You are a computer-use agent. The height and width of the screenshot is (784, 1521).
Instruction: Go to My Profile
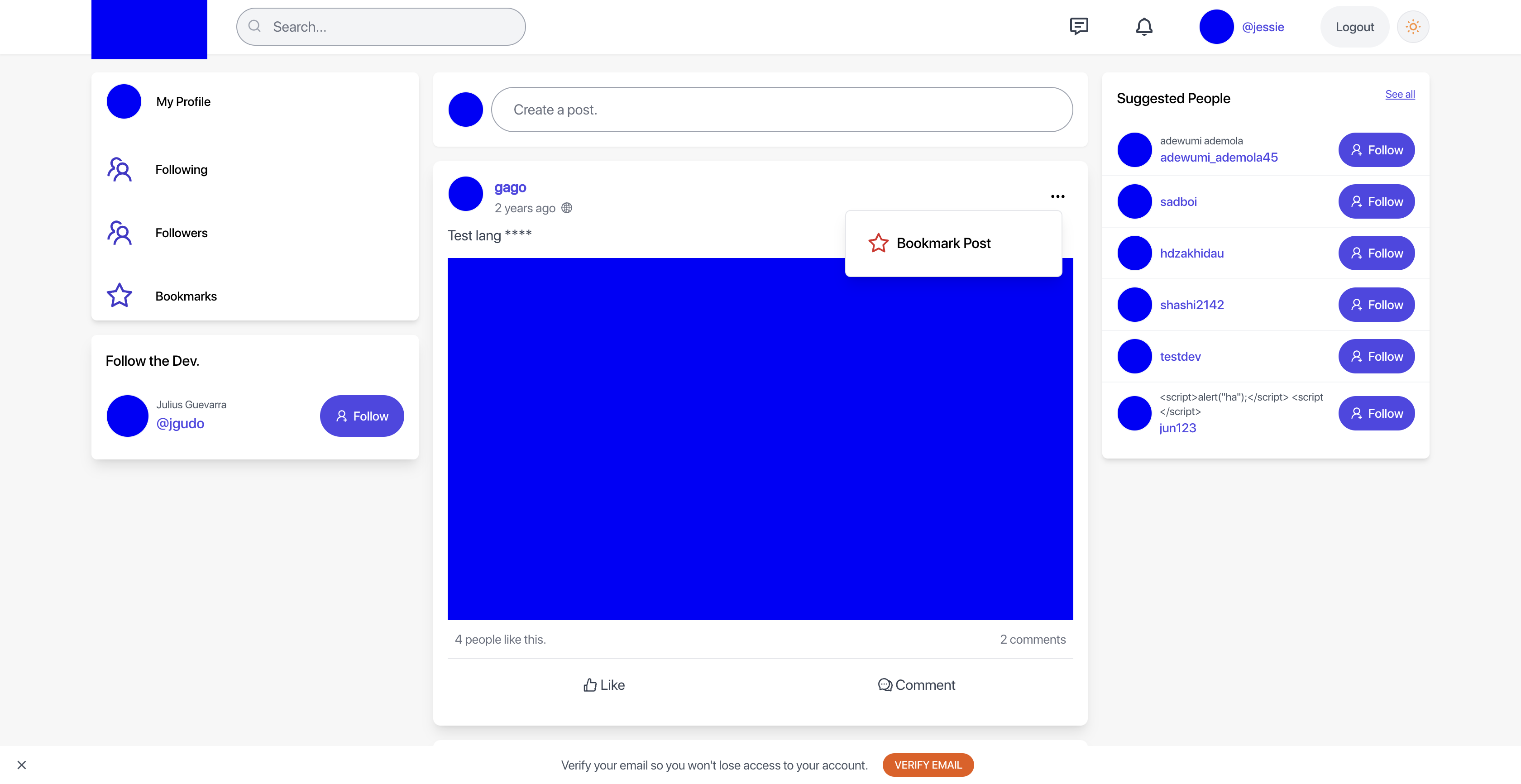[x=183, y=101]
